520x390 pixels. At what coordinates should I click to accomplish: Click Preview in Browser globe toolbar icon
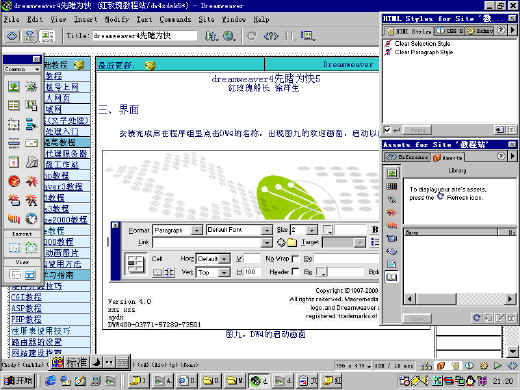pyautogui.click(x=229, y=36)
